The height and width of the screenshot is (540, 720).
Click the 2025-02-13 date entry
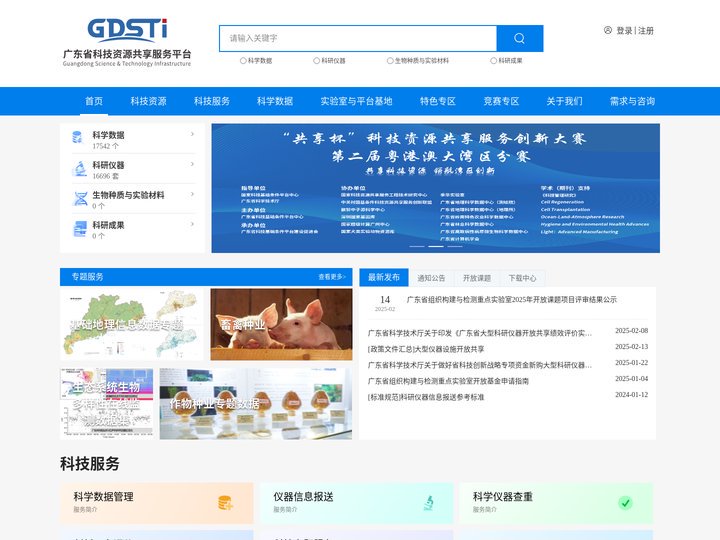[x=631, y=347]
